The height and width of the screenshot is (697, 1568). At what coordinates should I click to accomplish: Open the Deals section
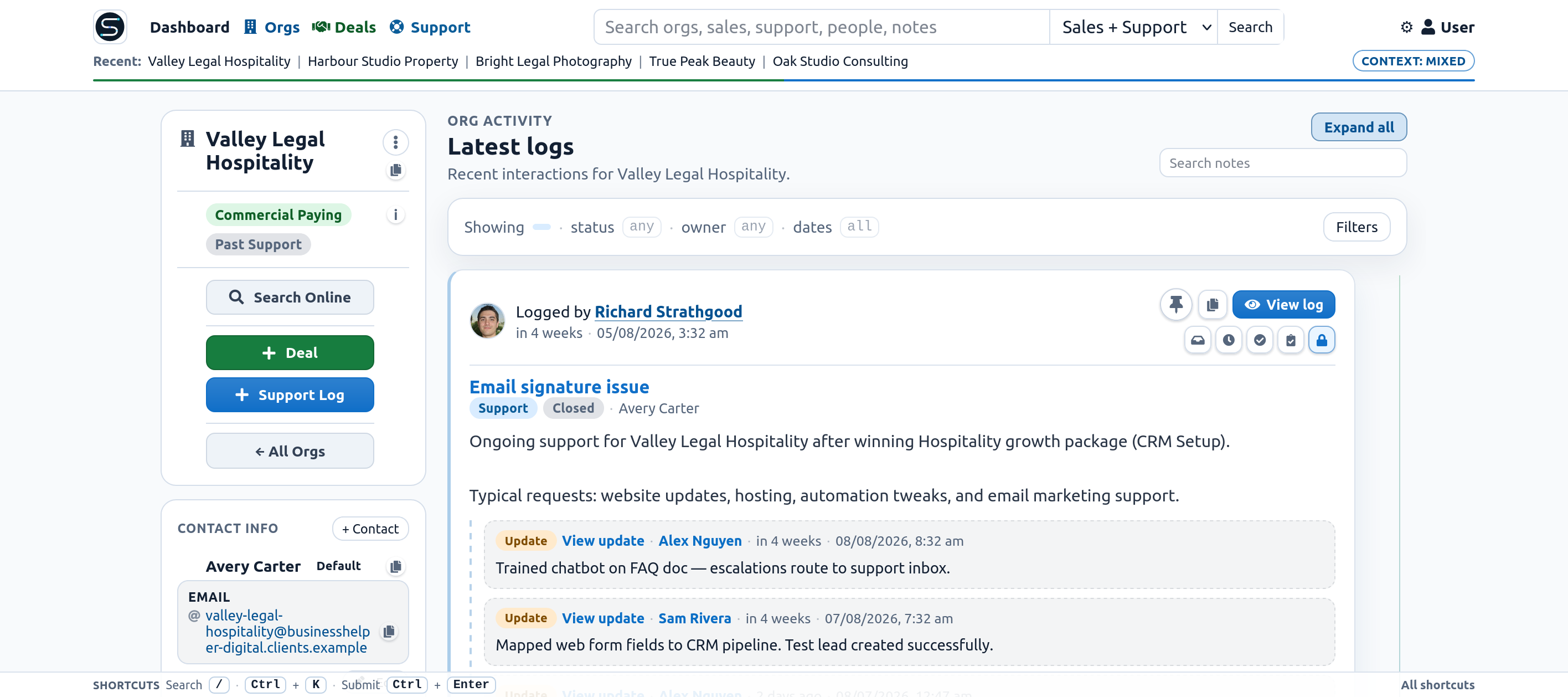(x=344, y=27)
